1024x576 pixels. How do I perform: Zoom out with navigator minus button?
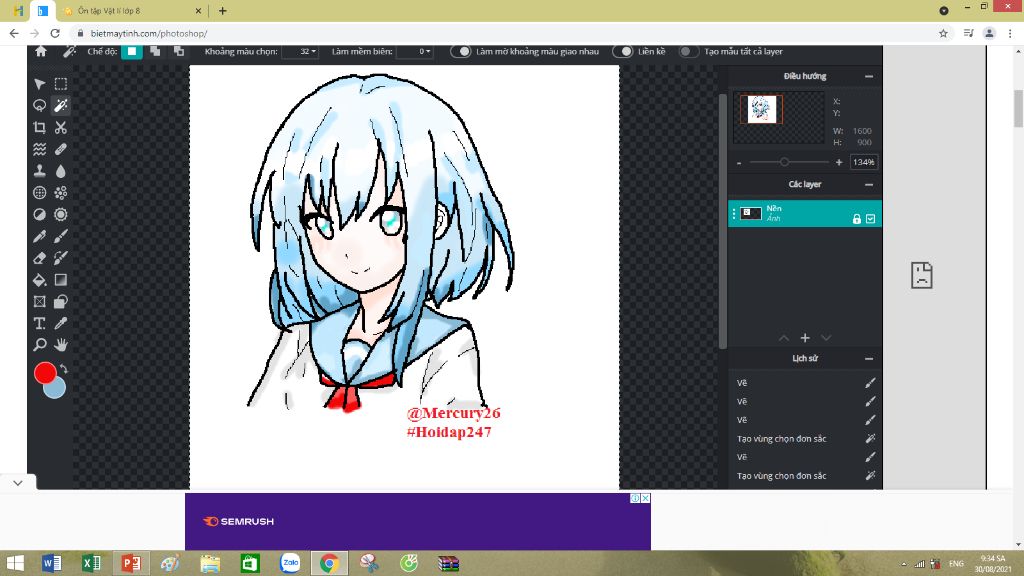739,163
